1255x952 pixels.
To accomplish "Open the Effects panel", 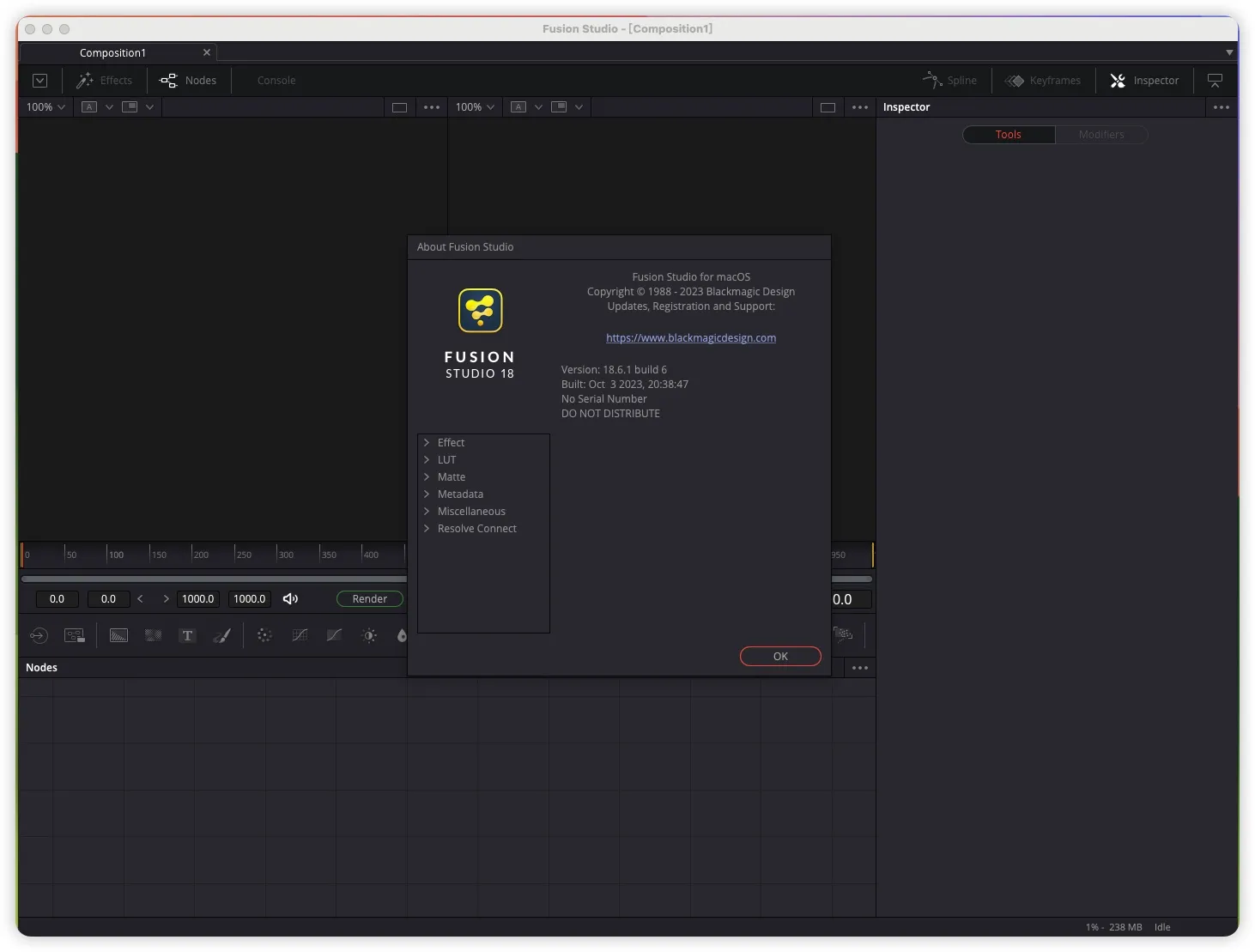I will coord(105,81).
